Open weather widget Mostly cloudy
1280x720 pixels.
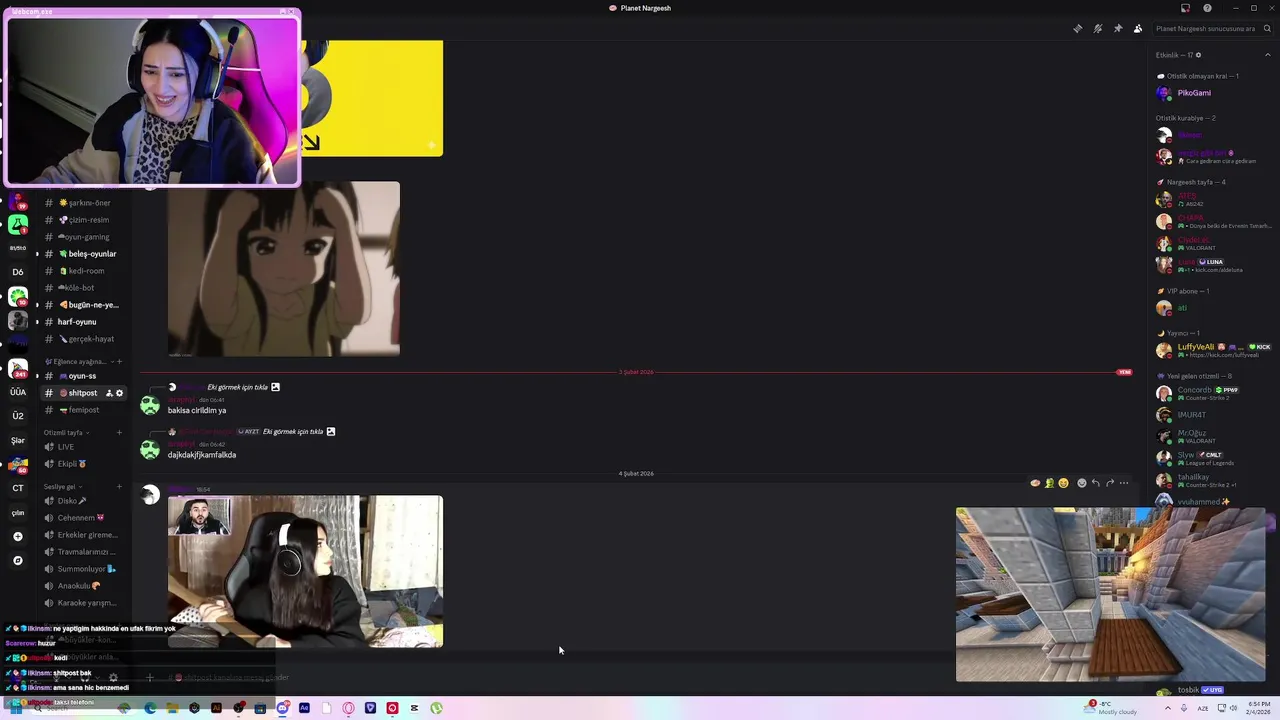(1110, 708)
